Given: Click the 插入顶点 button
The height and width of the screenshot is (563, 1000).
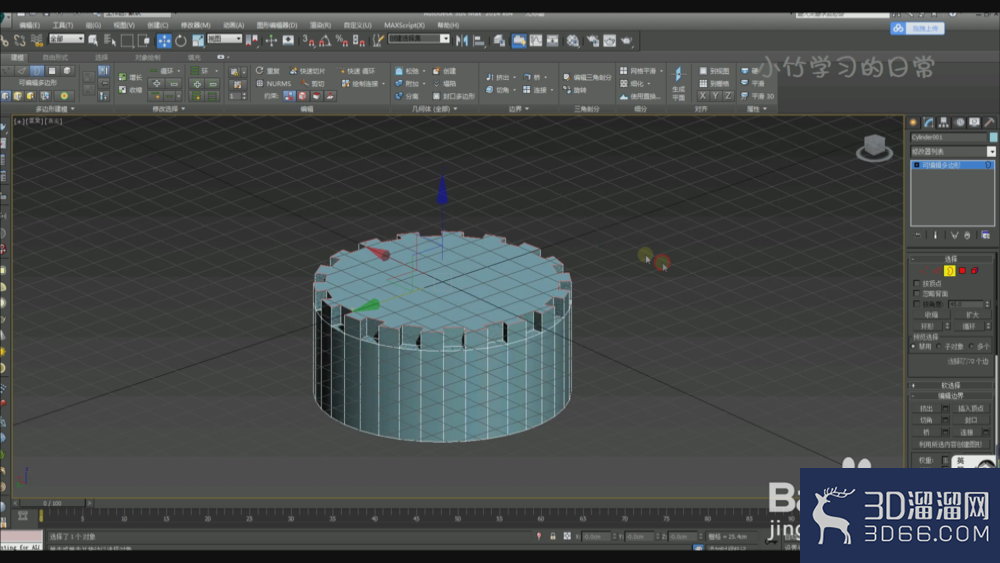Looking at the screenshot, I should click(x=971, y=409).
